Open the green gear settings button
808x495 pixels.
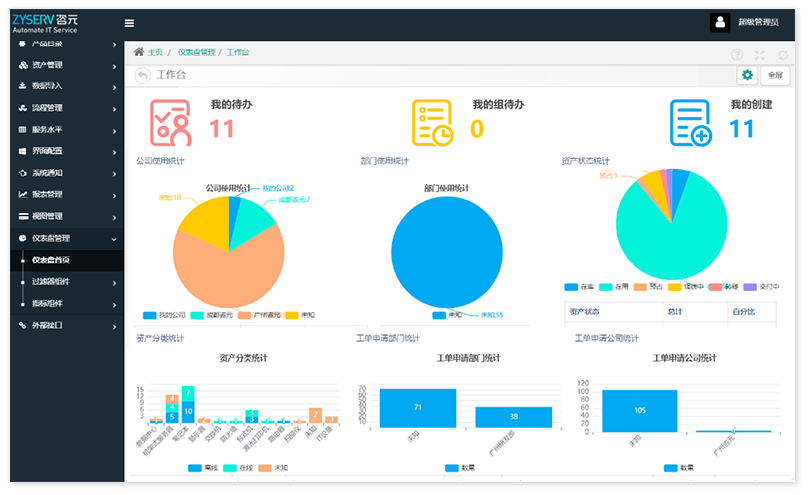(747, 76)
